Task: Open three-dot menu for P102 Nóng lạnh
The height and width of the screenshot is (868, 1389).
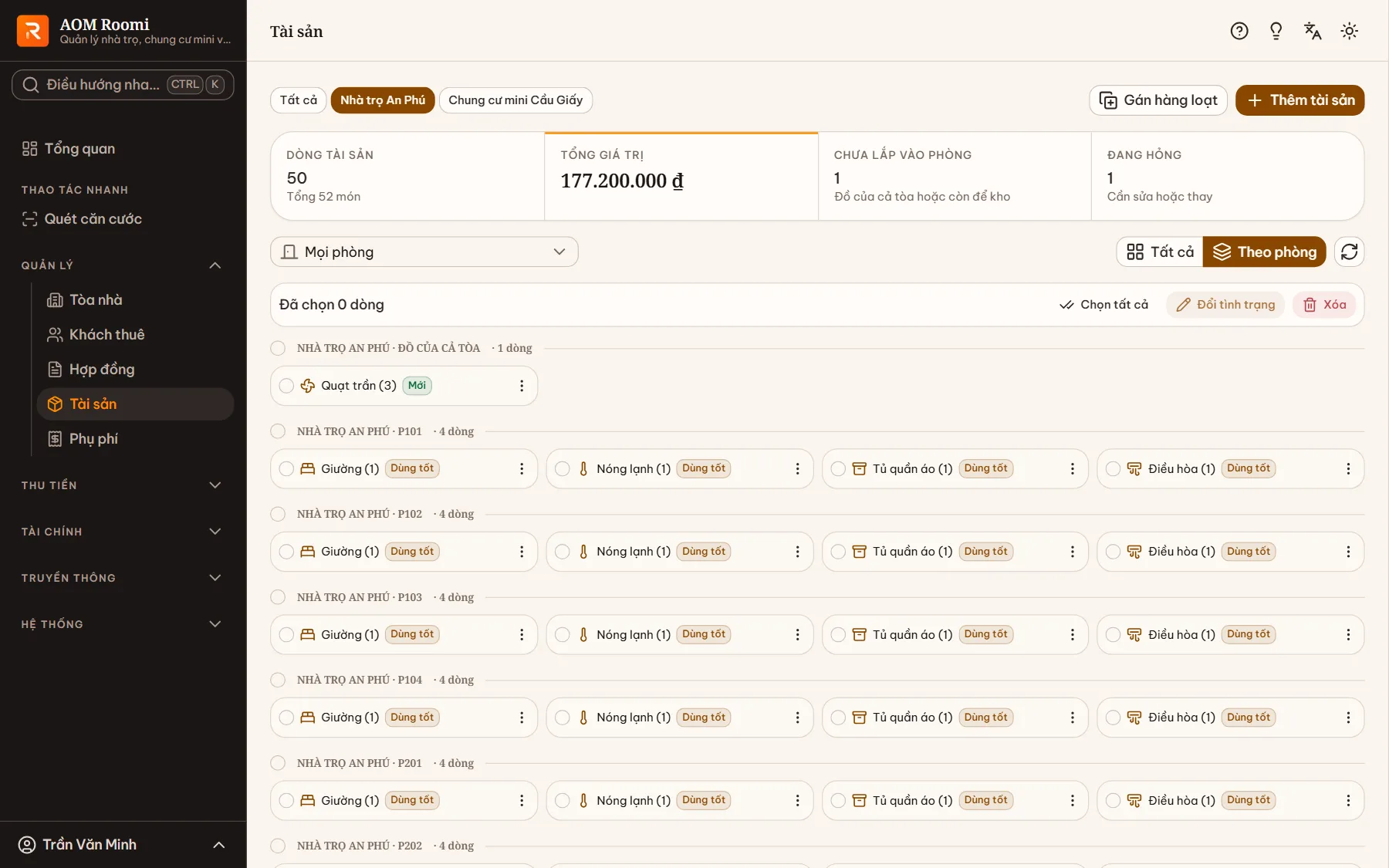Action: coord(797,552)
